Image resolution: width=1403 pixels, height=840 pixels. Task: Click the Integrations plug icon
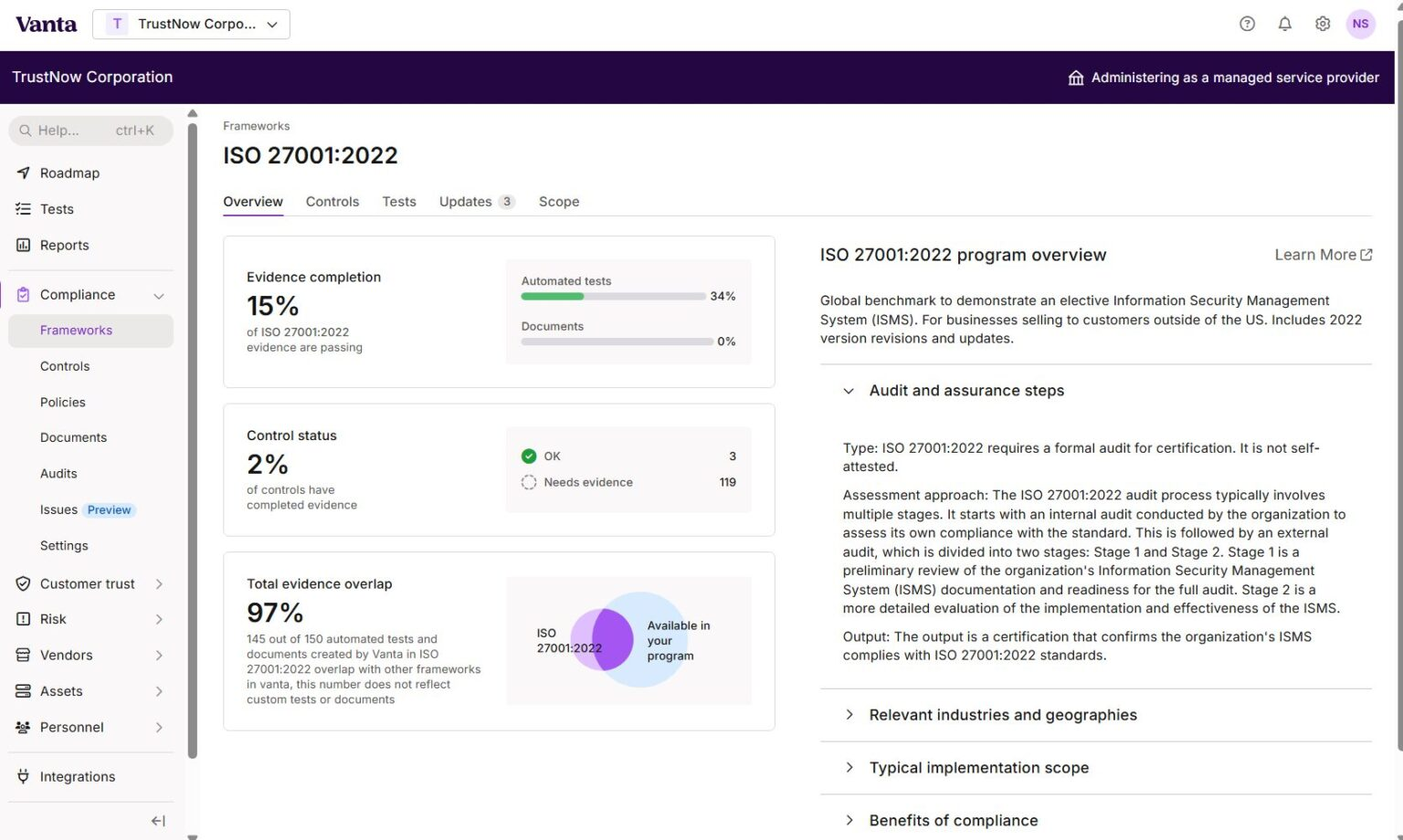[x=24, y=776]
